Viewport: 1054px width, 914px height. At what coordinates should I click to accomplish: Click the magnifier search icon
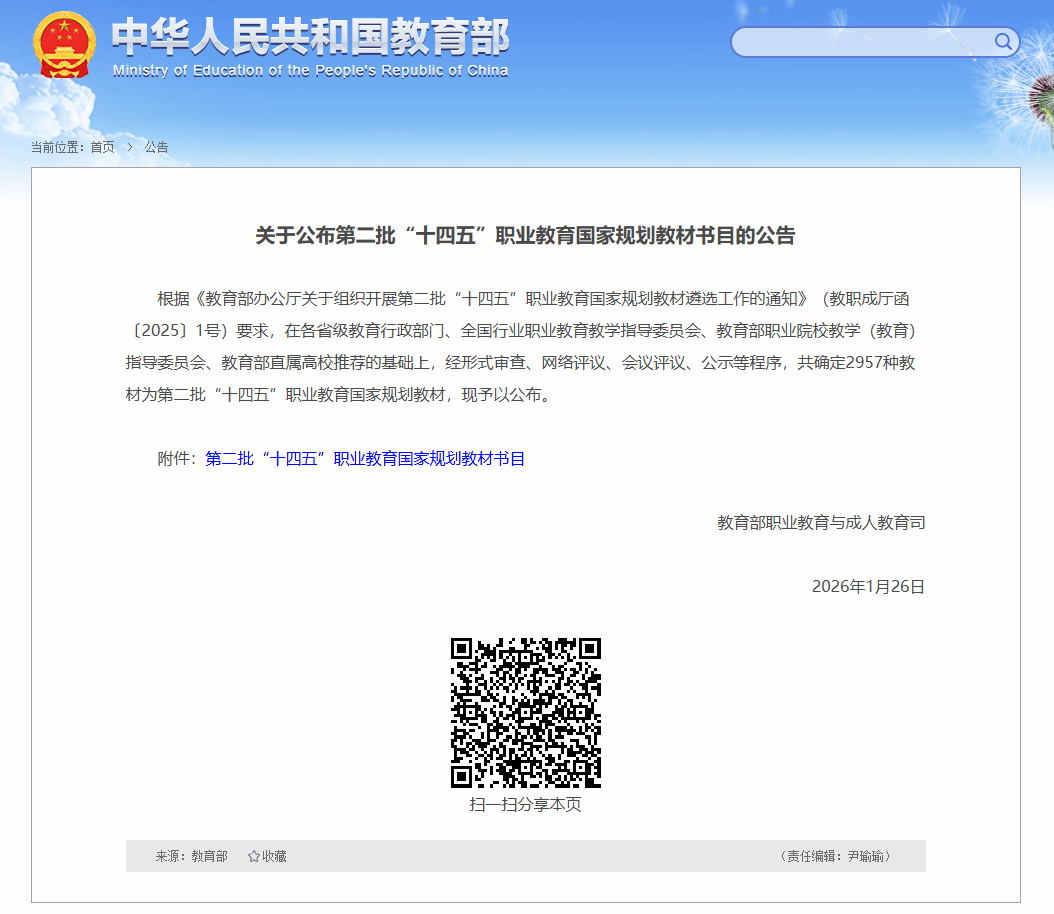click(1003, 42)
